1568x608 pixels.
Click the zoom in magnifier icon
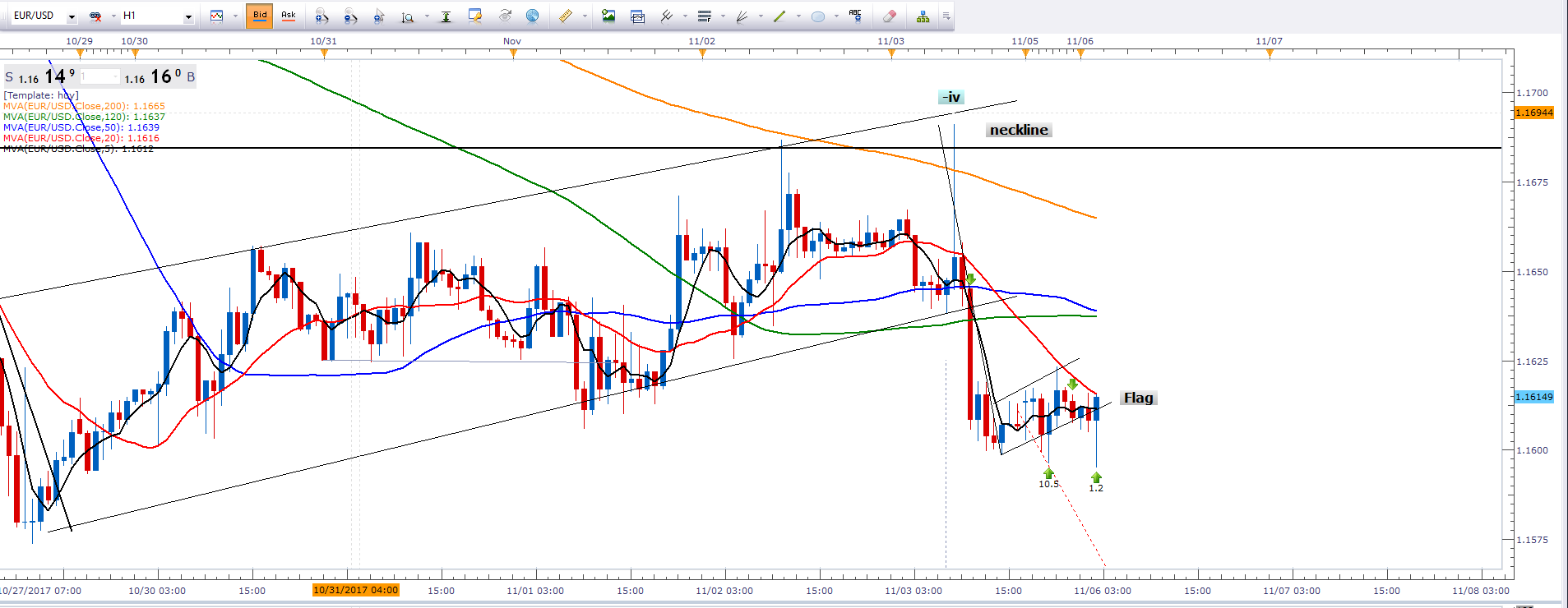pos(321,16)
